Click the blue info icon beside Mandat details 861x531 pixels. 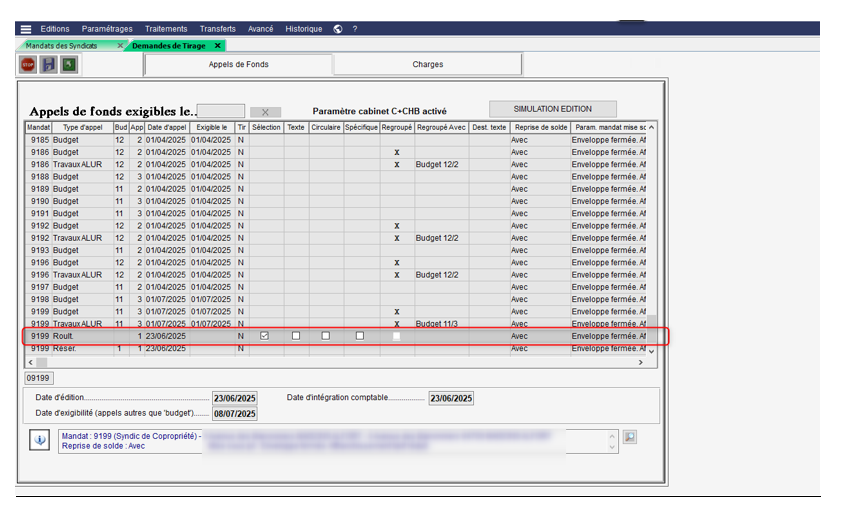coord(40,439)
